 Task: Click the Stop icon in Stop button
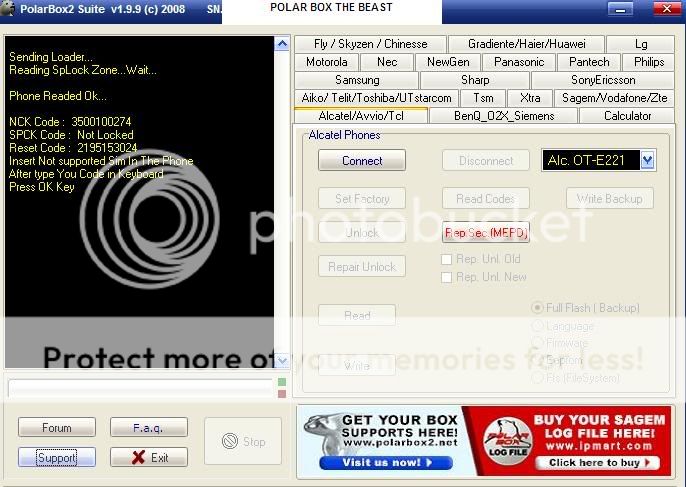(x=230, y=441)
